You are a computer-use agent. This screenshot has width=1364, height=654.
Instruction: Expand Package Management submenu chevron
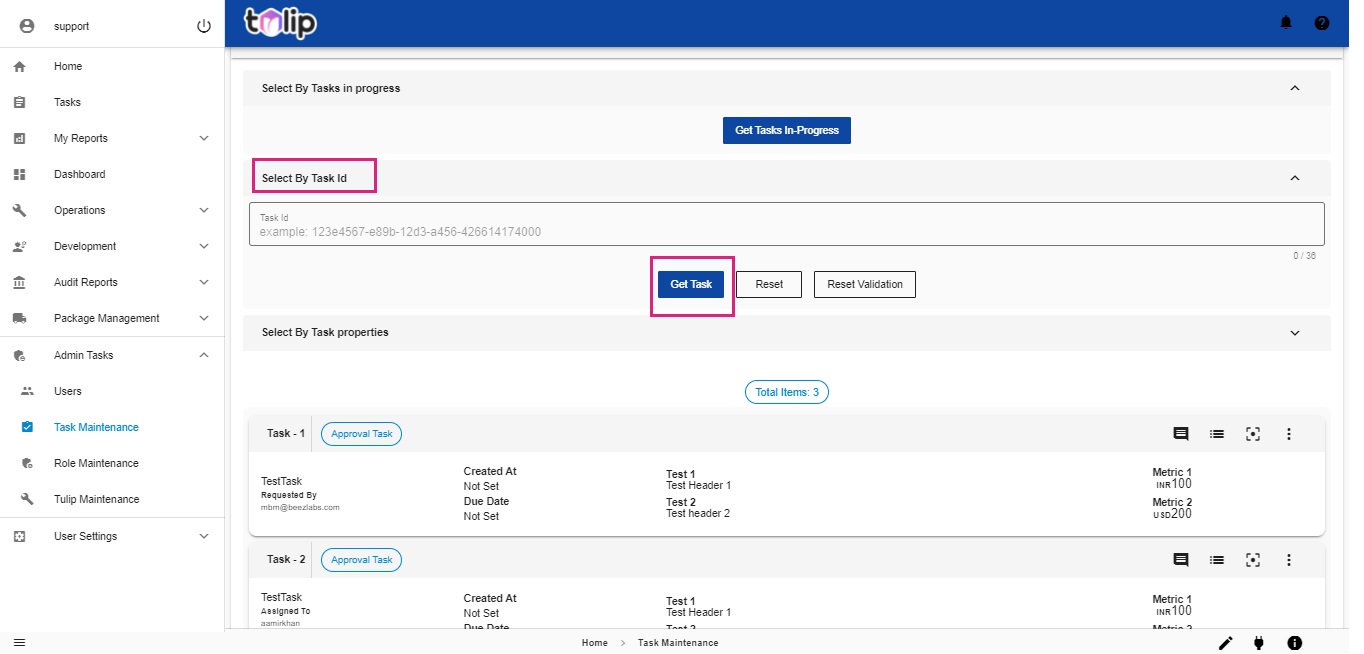point(204,318)
